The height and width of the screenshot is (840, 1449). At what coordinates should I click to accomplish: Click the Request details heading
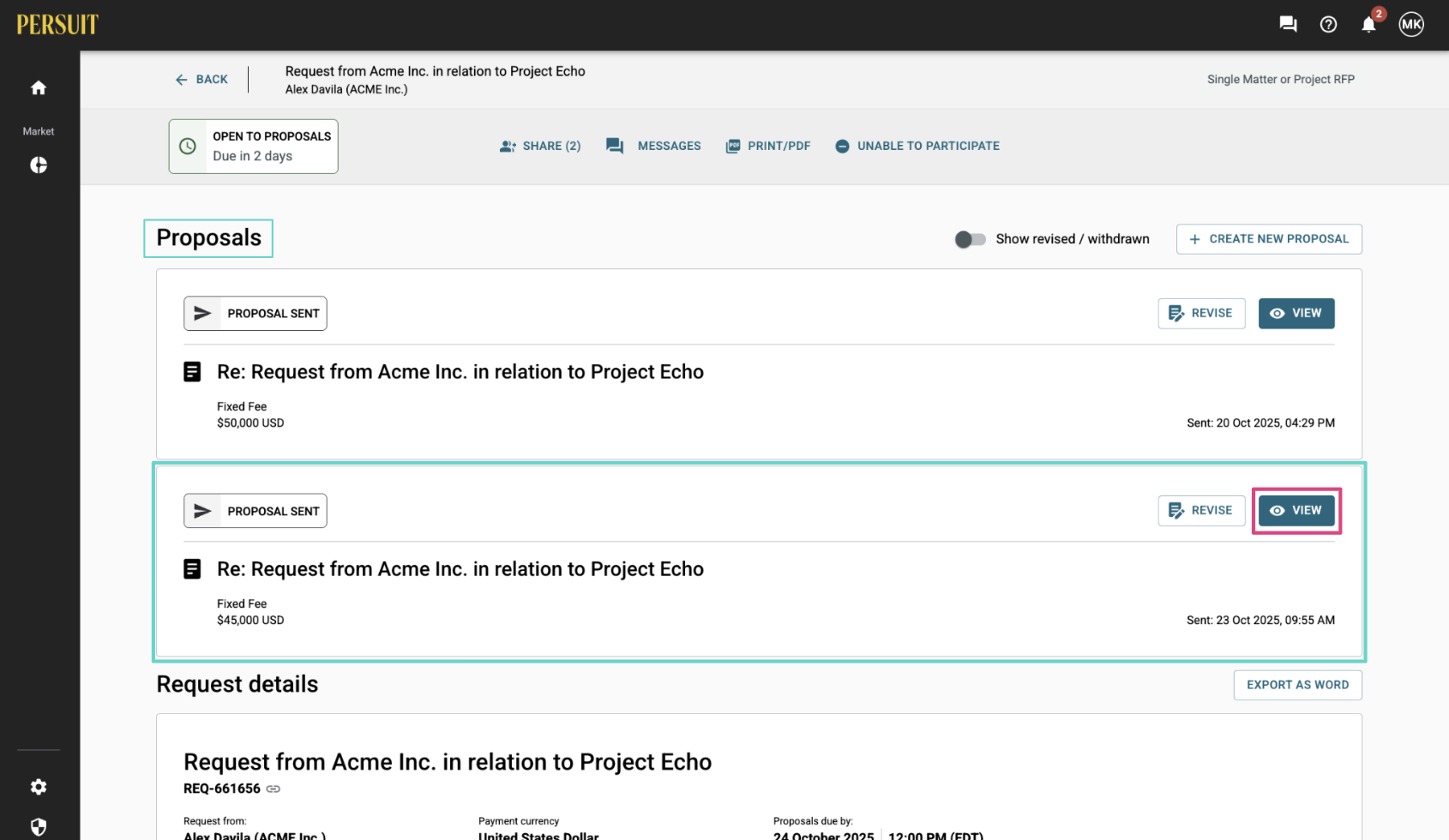237,684
